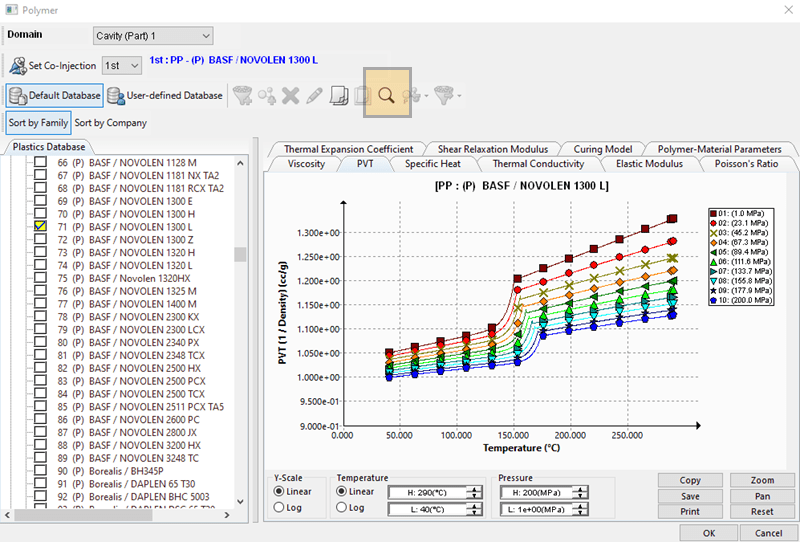This screenshot has width=800, height=542.
Task: Click the H: 200(MPa) pressure field
Action: (x=536, y=492)
